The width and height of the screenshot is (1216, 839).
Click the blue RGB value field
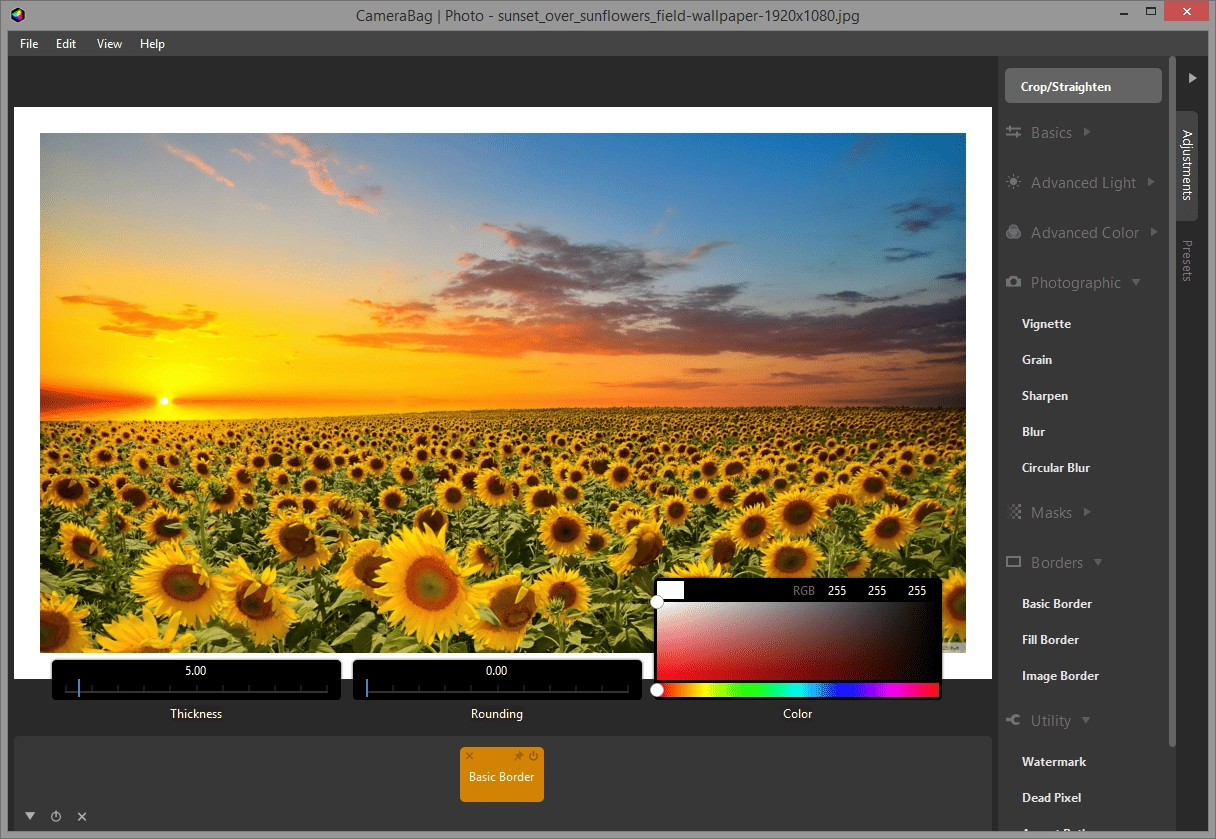point(917,591)
